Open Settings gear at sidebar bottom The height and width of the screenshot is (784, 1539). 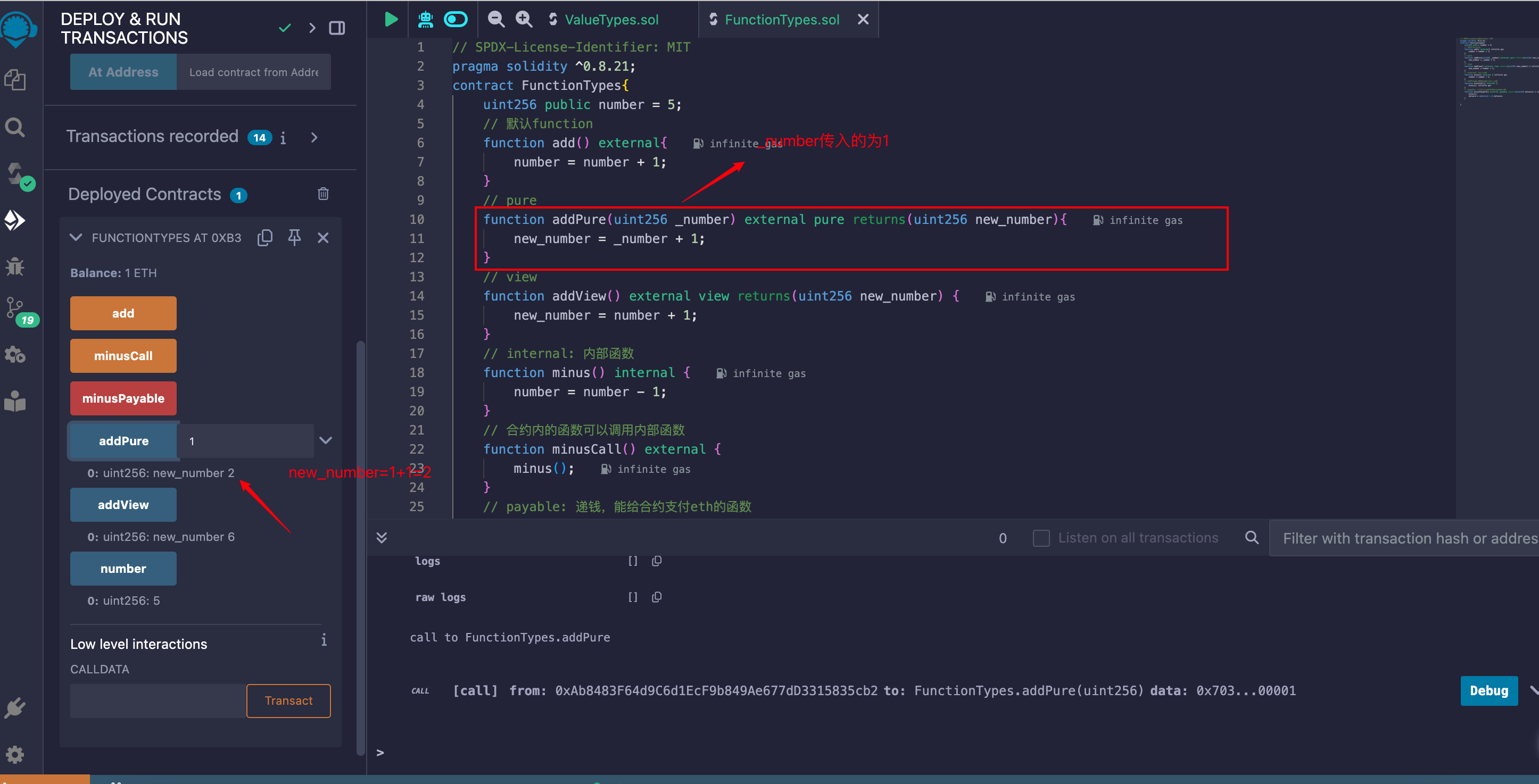coord(15,755)
